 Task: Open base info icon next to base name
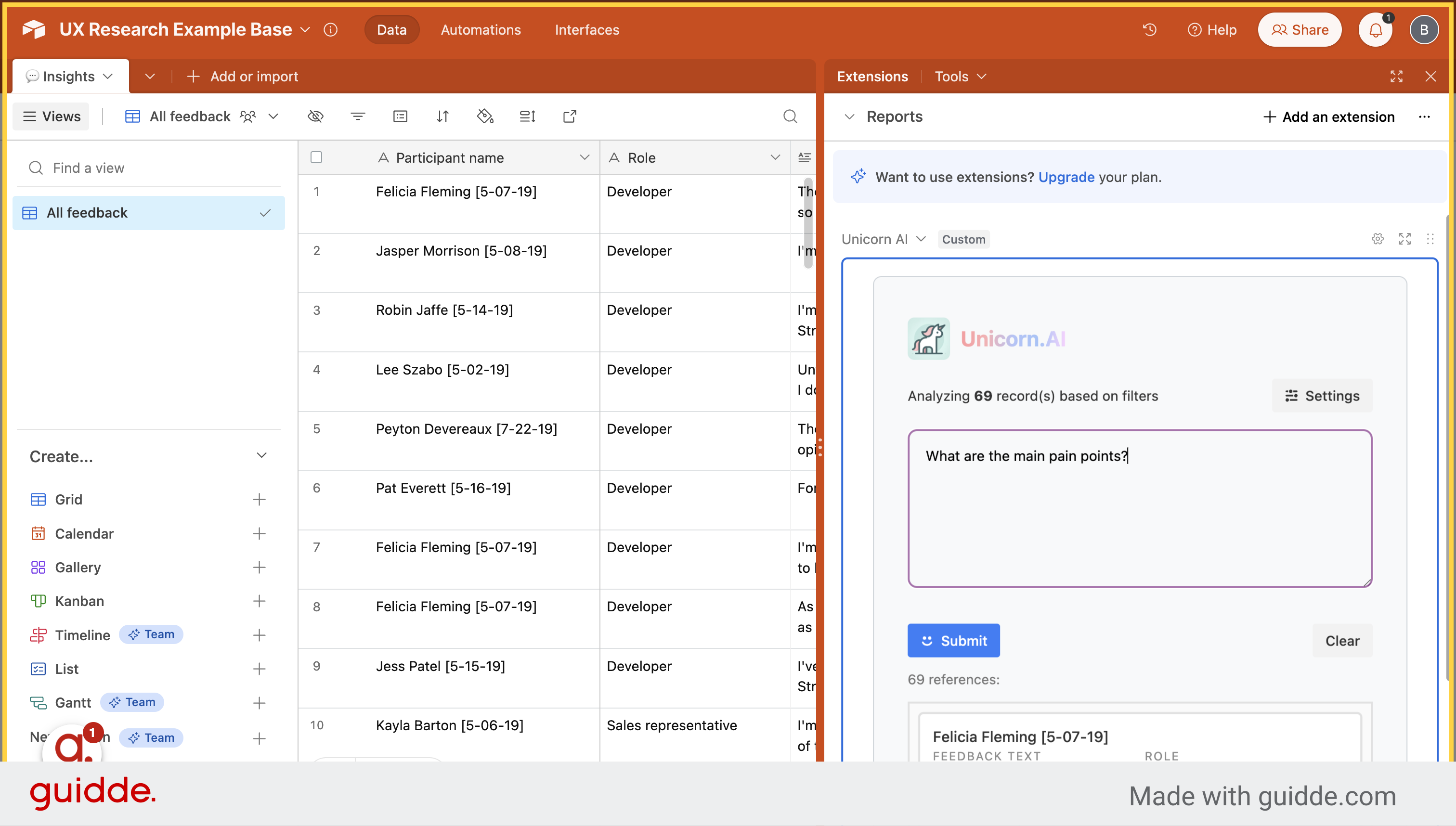click(330, 29)
